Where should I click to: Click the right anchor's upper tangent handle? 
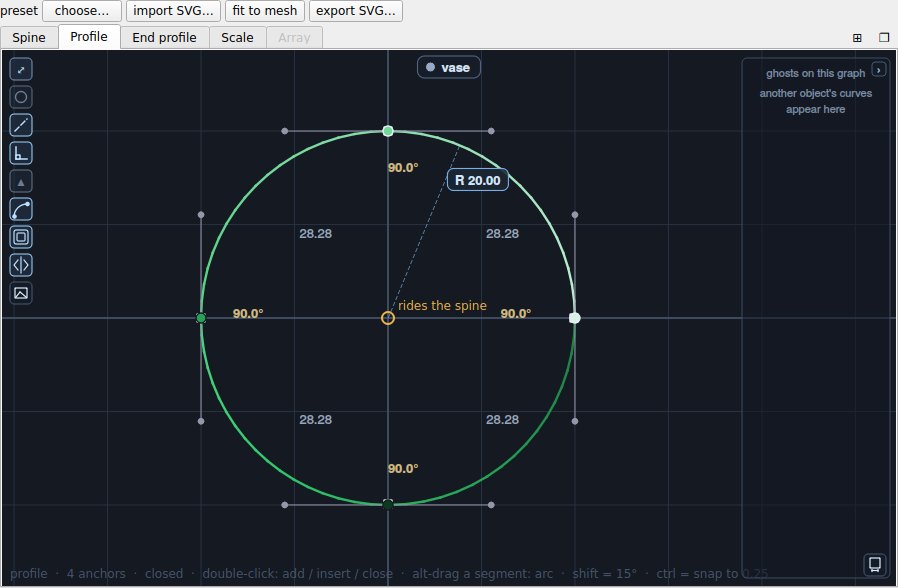tap(575, 215)
